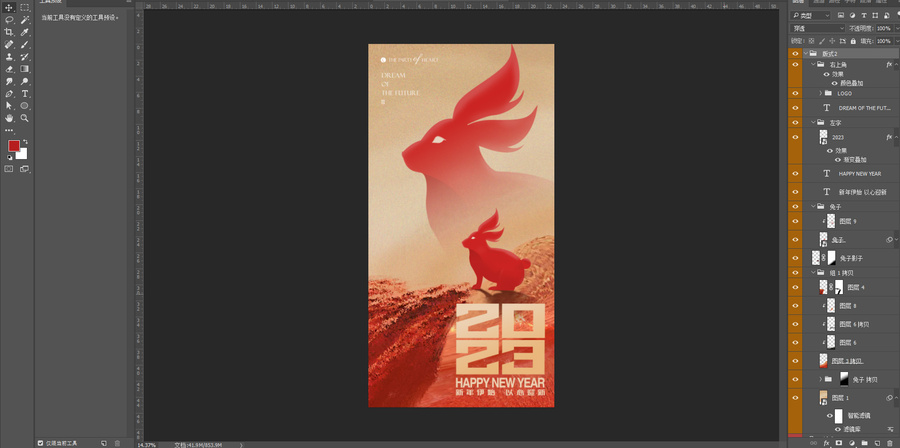Select the Rectangular Marquee tool

[x=25, y=8]
